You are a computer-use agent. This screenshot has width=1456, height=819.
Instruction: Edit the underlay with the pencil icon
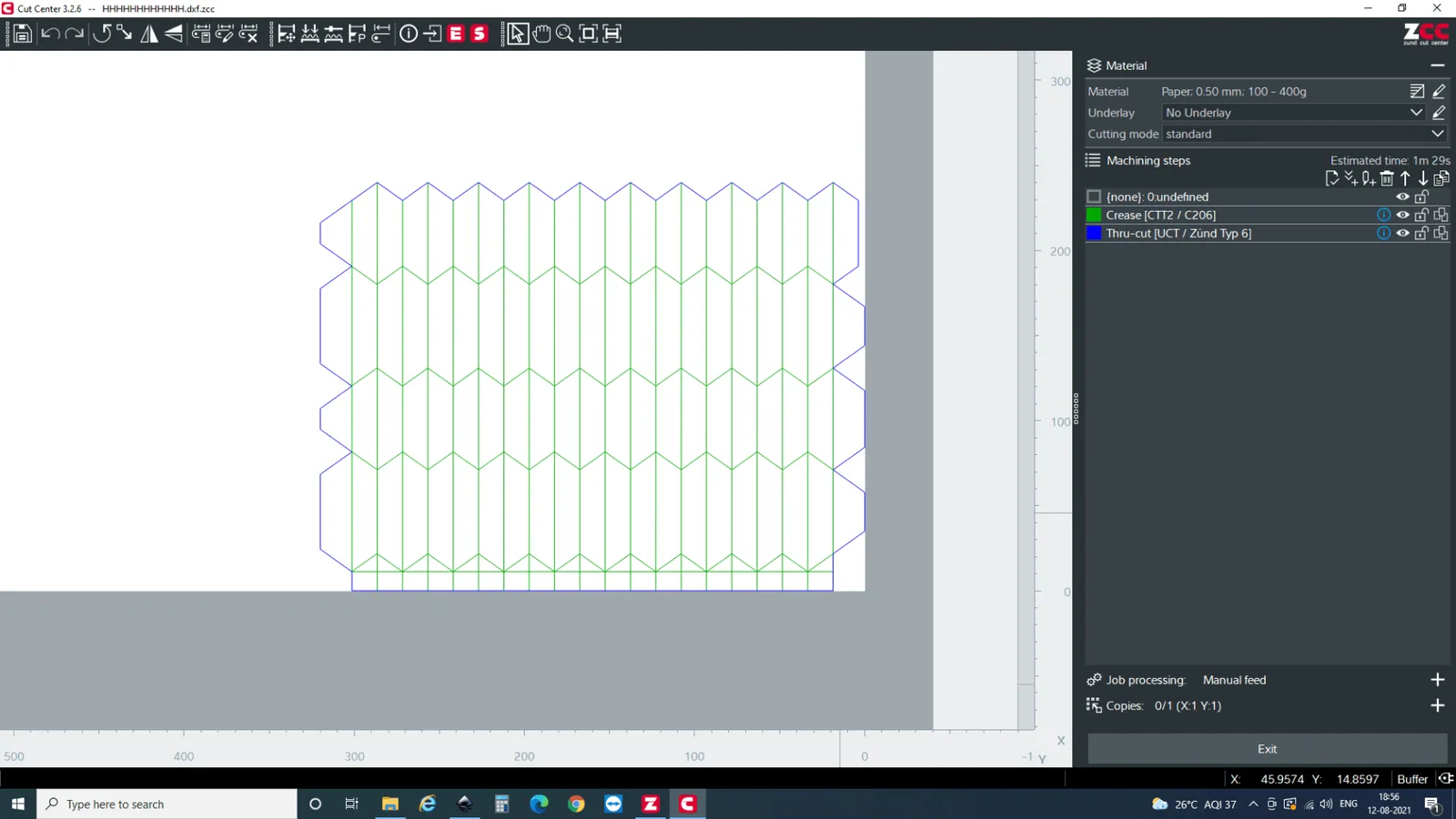pos(1439,113)
